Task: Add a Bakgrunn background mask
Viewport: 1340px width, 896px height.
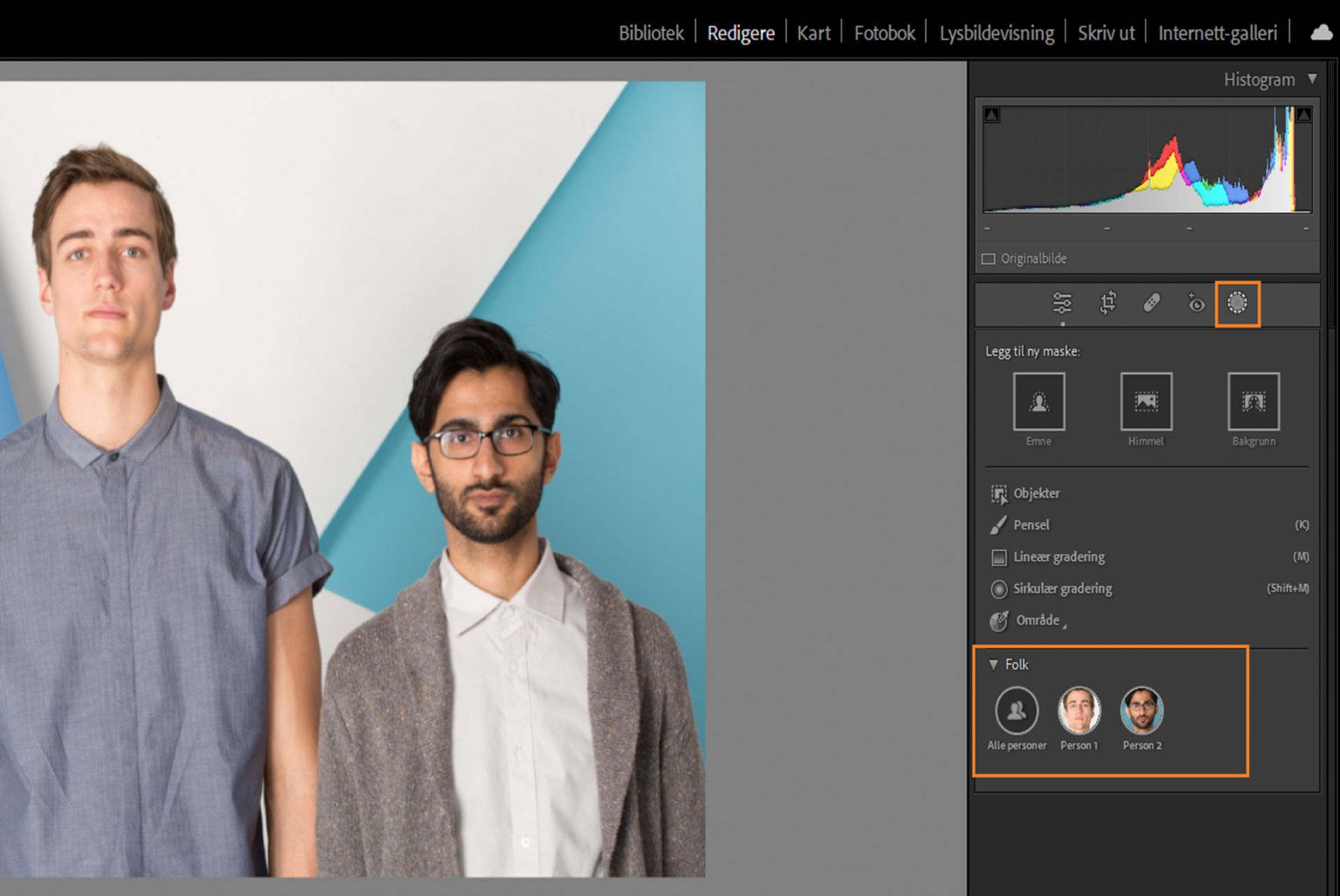Action: pyautogui.click(x=1253, y=401)
